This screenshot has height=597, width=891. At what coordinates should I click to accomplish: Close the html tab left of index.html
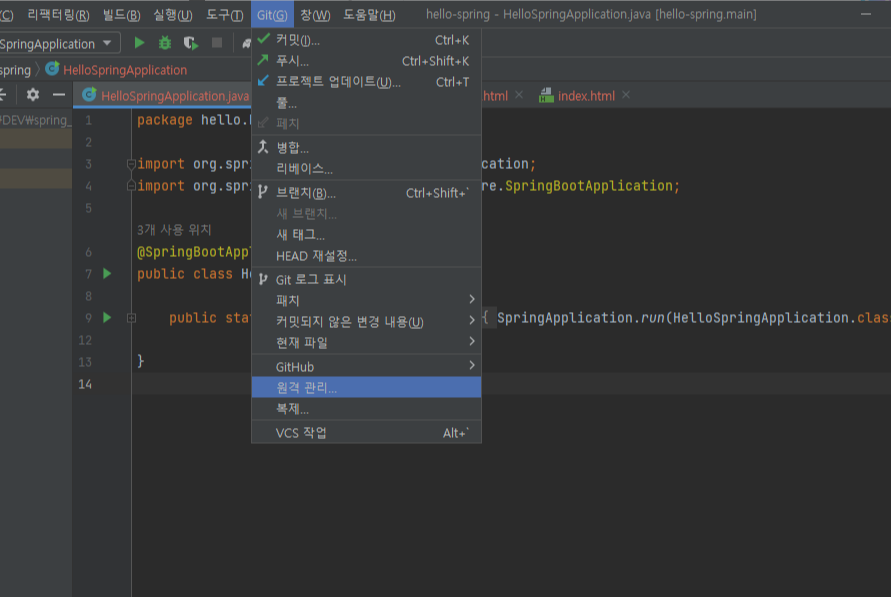tap(519, 95)
